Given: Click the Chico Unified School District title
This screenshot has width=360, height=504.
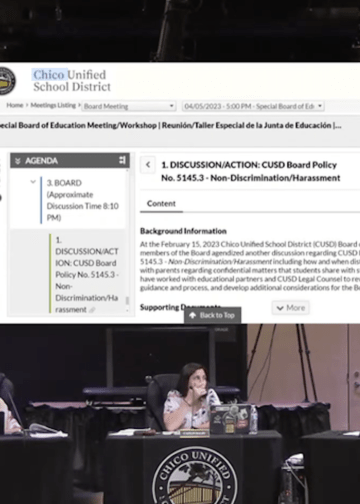Looking at the screenshot, I should pos(72,81).
